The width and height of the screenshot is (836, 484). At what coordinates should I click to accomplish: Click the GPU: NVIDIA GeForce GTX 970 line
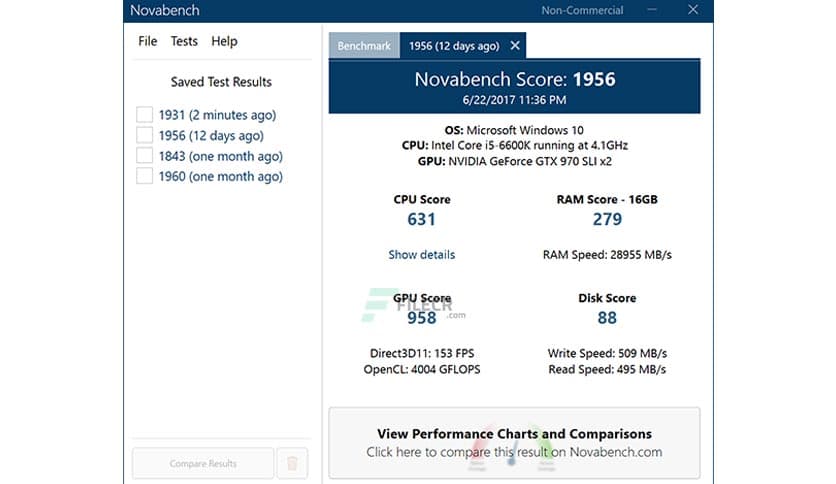[515, 162]
